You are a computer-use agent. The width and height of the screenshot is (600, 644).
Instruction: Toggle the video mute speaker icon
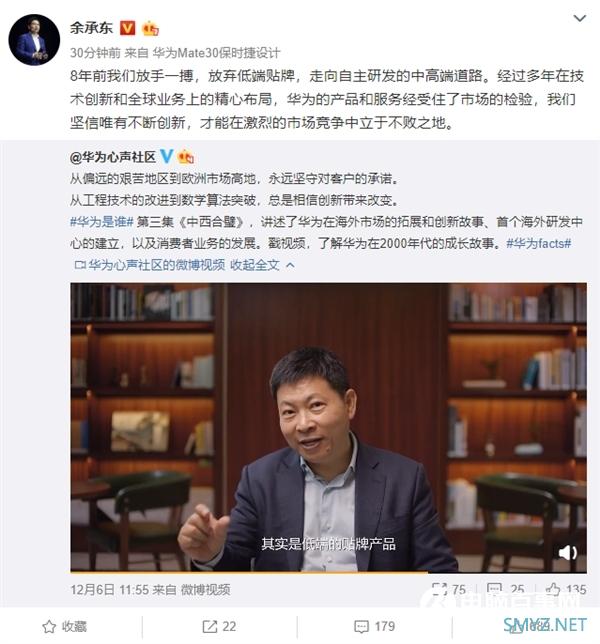(x=568, y=553)
